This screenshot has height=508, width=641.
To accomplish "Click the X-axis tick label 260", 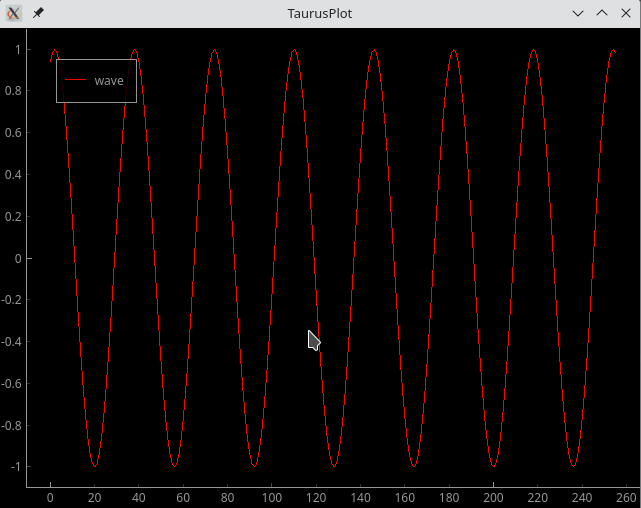I will coord(627,497).
